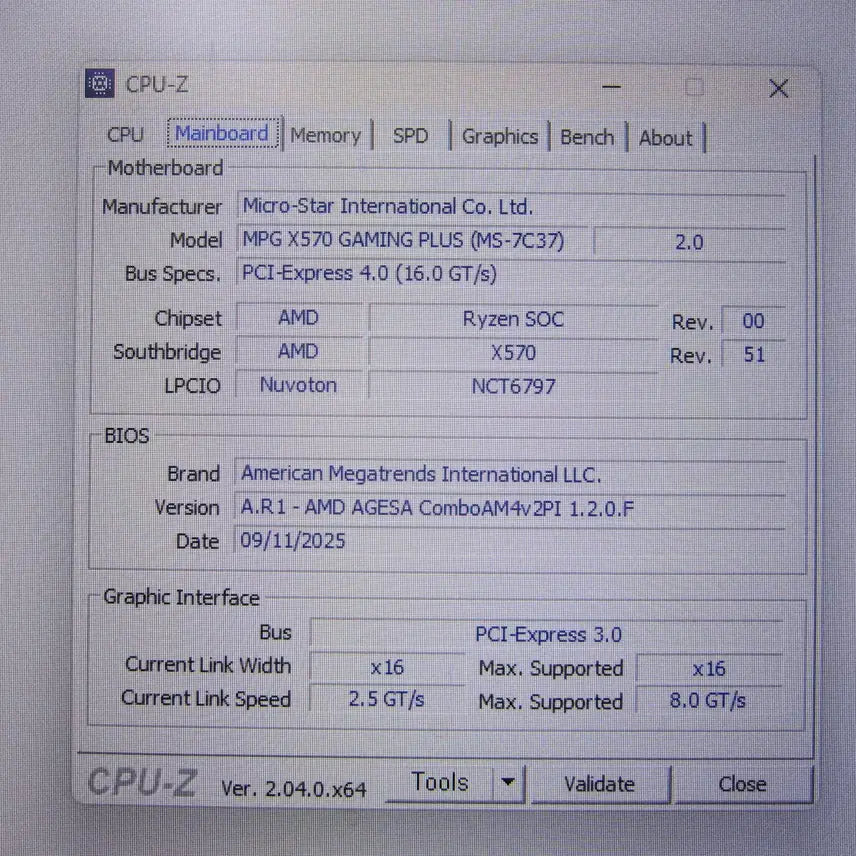Viewport: 856px width, 856px height.
Task: Click the Southbridge vendor AMD value
Action: click(298, 351)
